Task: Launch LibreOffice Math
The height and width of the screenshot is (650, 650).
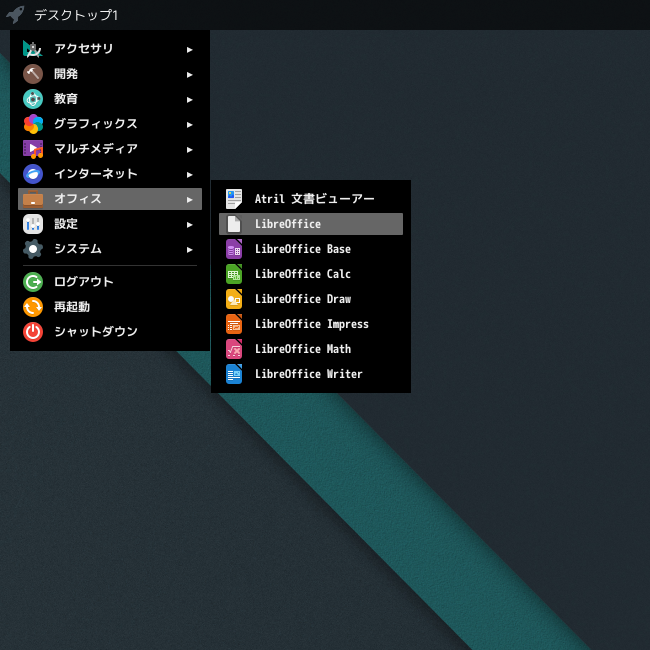Action: coord(311,349)
